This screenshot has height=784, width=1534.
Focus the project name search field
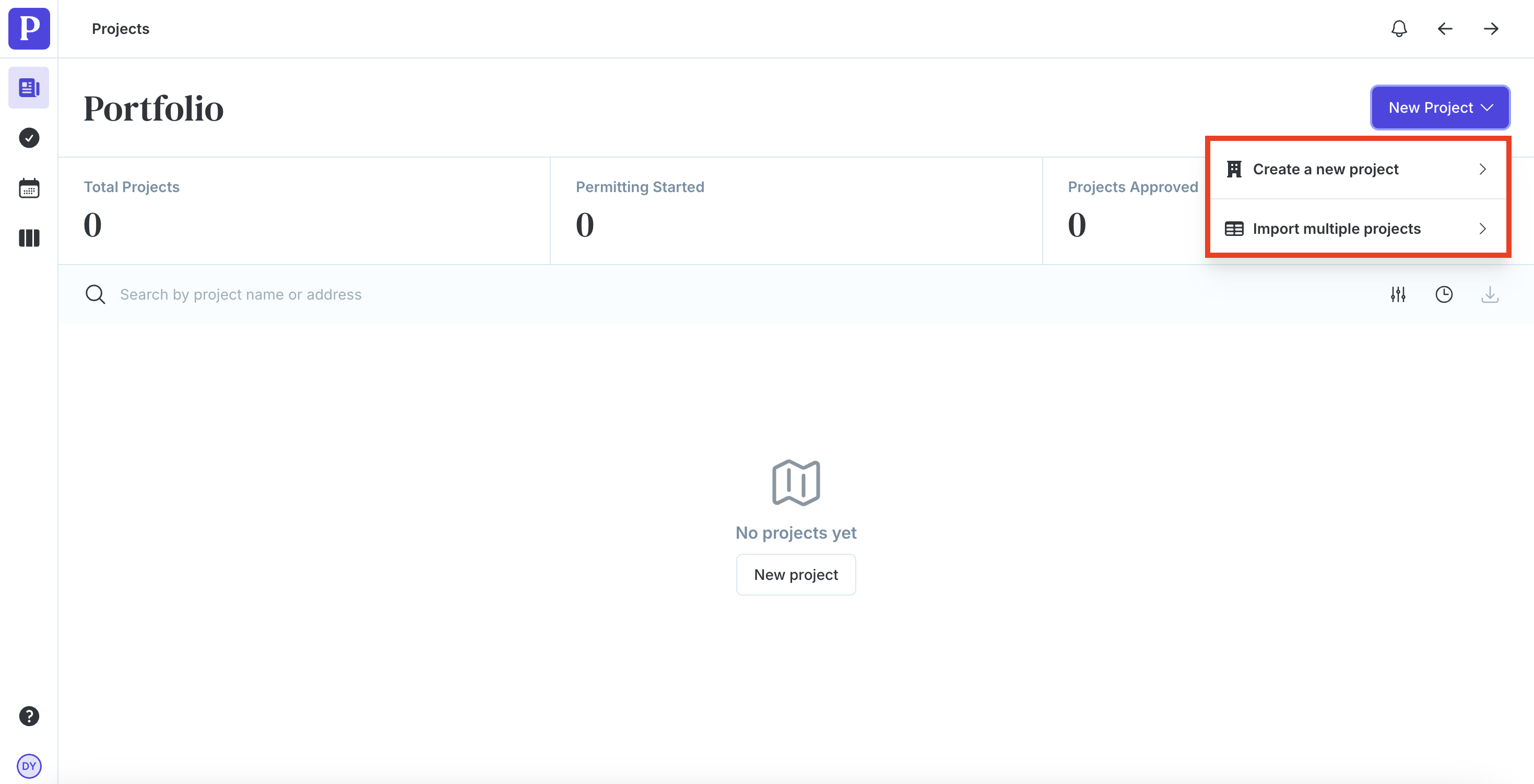click(x=241, y=295)
